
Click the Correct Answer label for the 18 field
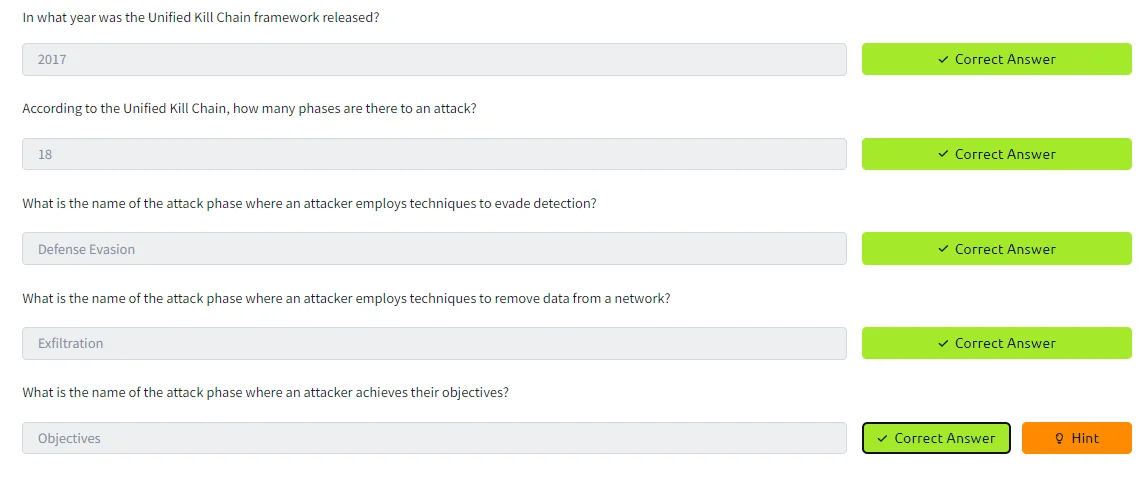coord(1005,154)
